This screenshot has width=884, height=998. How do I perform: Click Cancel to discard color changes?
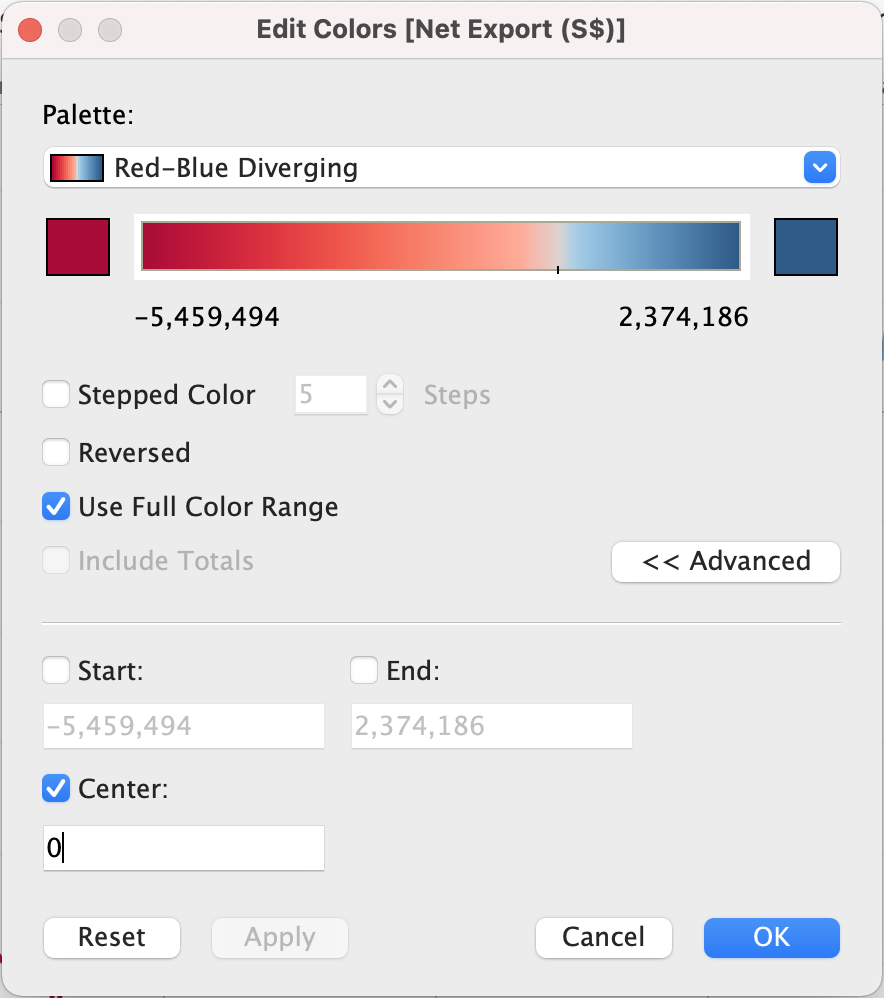604,937
